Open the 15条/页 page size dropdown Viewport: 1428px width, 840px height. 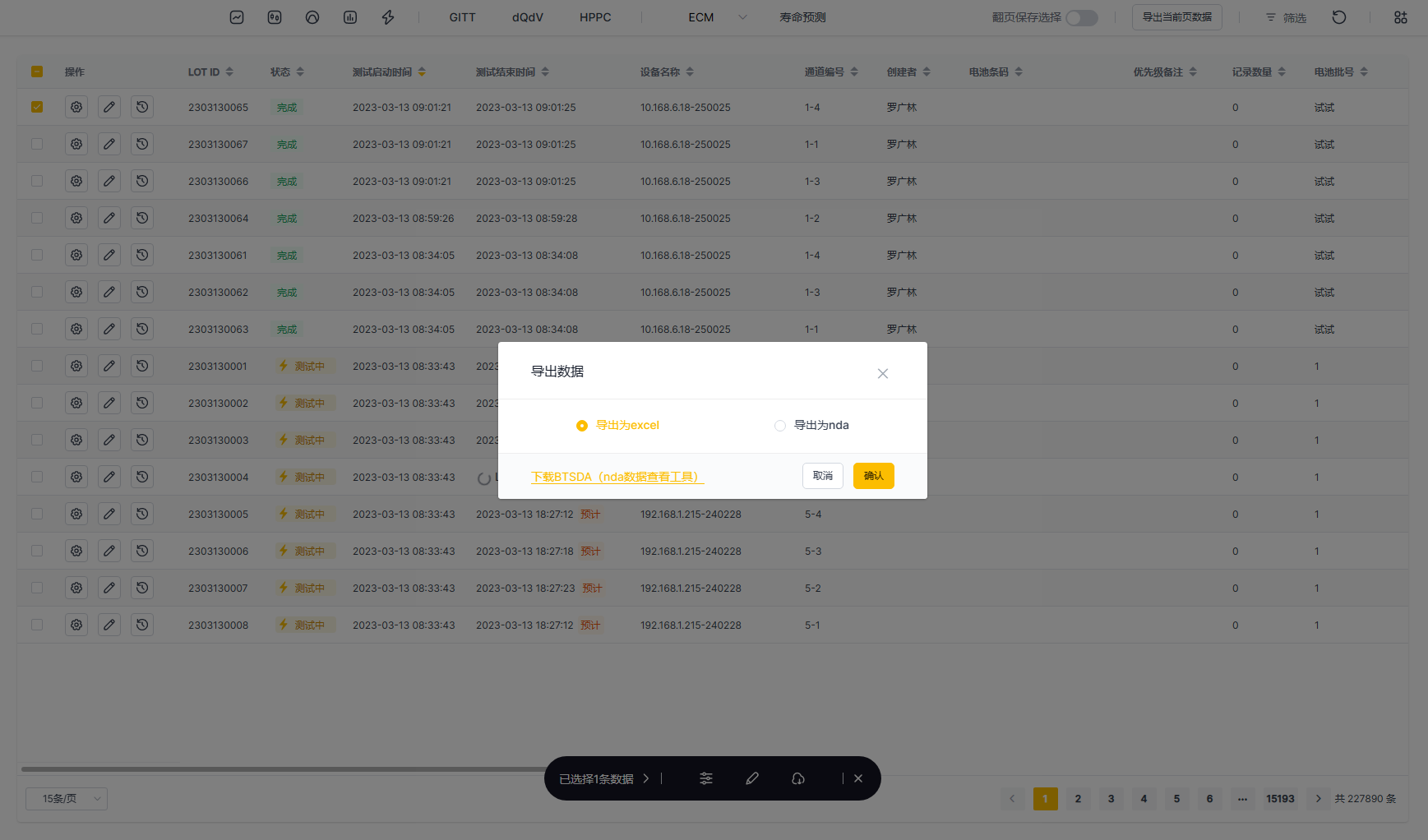[x=67, y=799]
